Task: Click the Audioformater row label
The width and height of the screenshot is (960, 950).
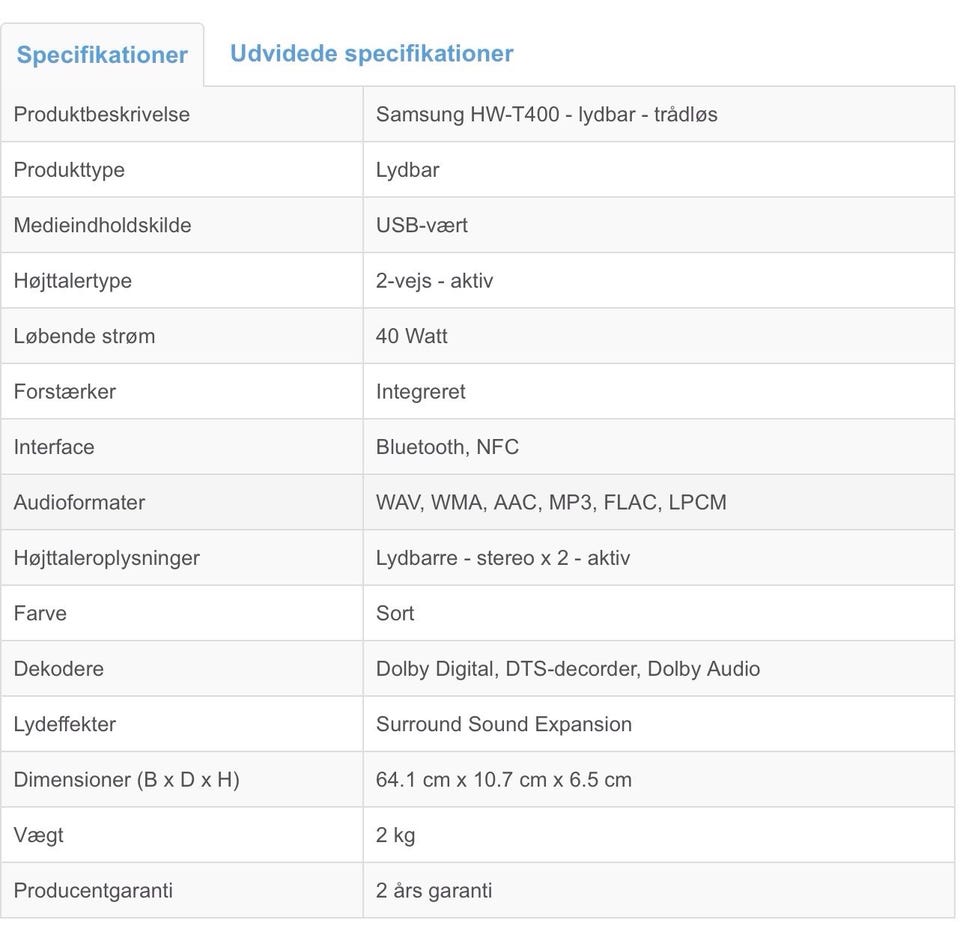Action: (78, 503)
